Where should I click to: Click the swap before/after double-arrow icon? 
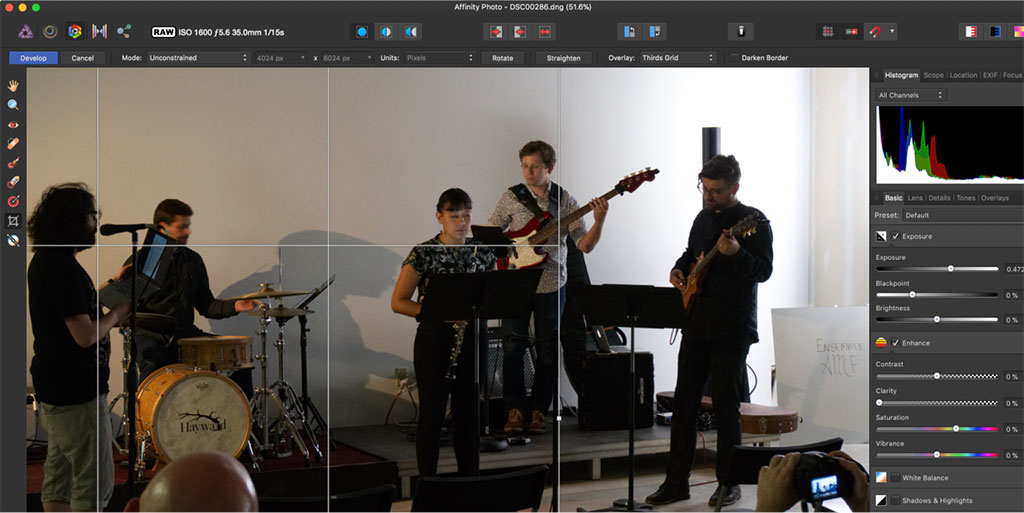tap(545, 31)
